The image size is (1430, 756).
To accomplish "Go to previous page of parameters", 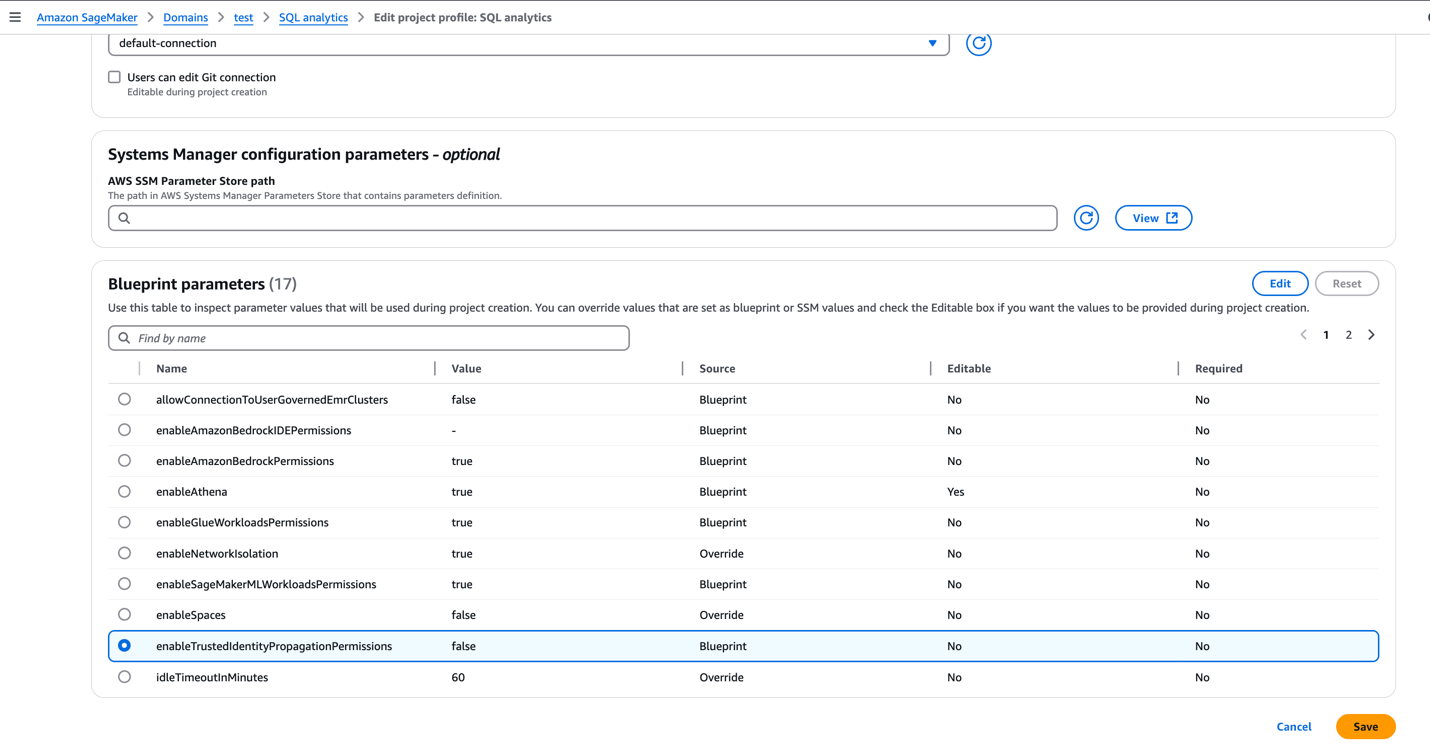I will [1303, 335].
